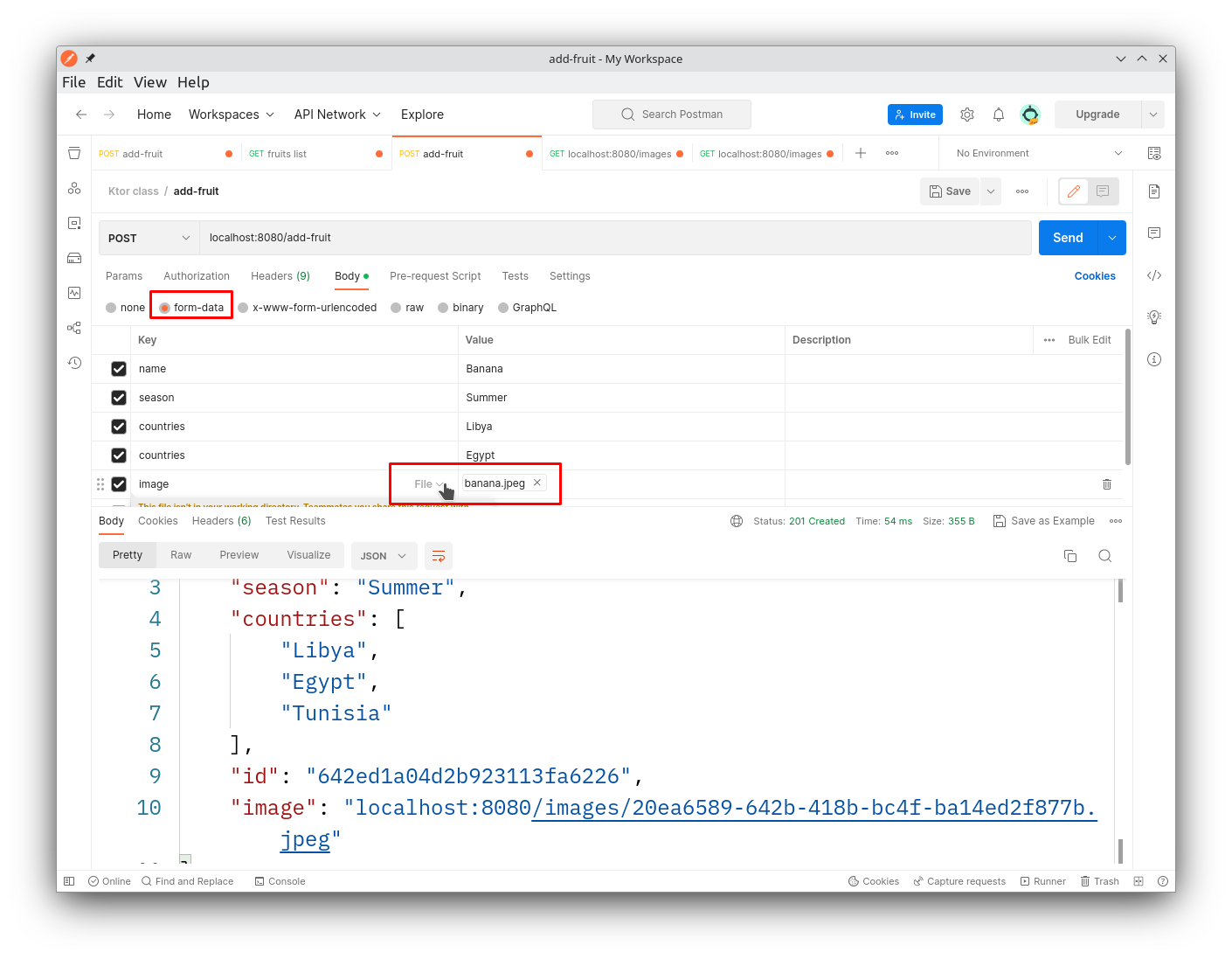Click Bulk Edit

point(1090,340)
